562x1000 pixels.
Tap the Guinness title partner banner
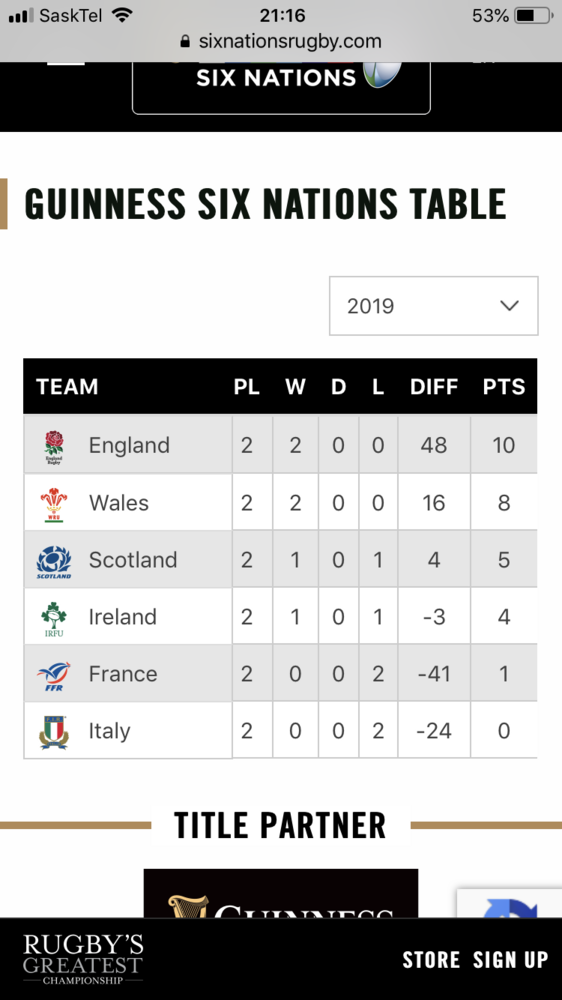click(x=281, y=893)
